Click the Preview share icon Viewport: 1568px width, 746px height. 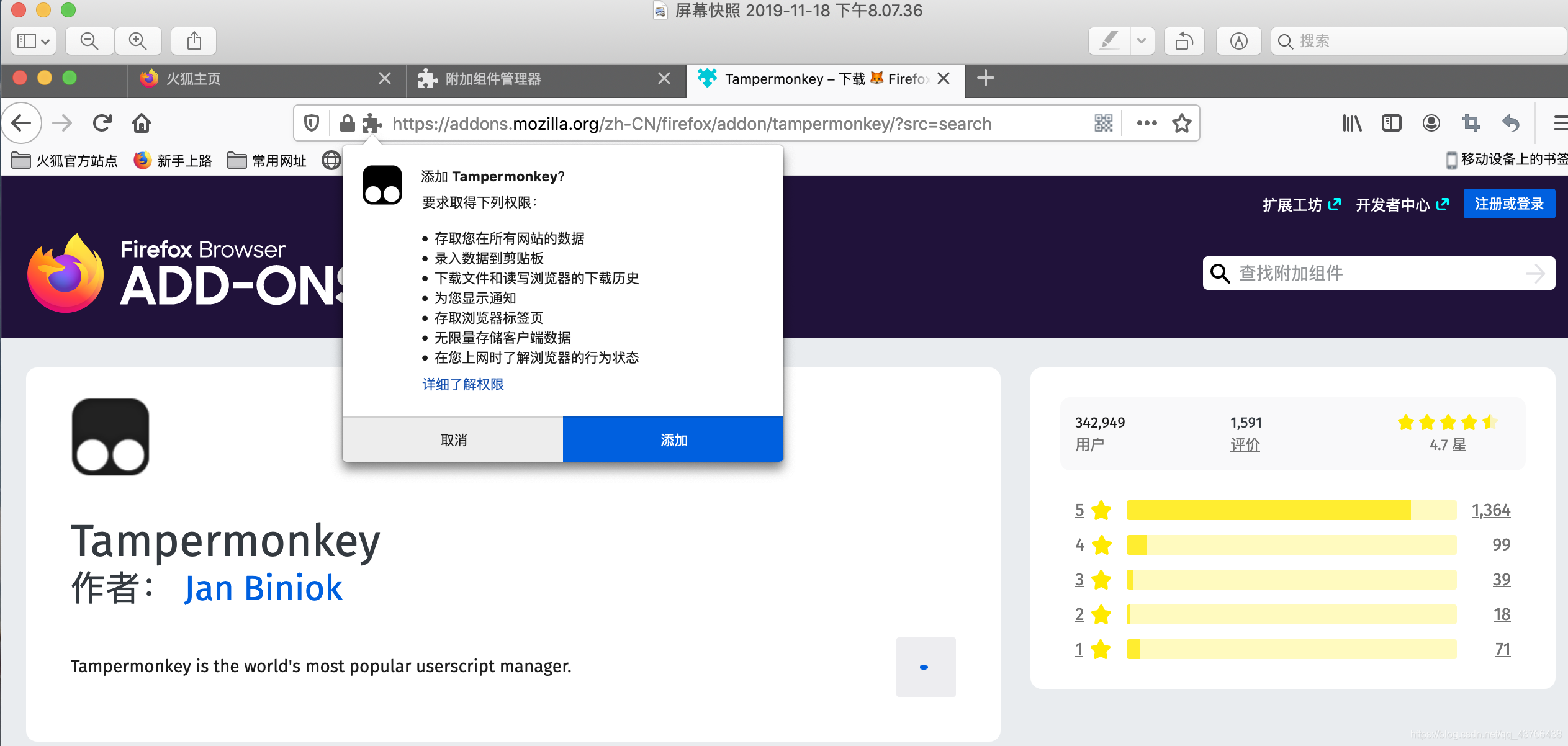click(194, 42)
